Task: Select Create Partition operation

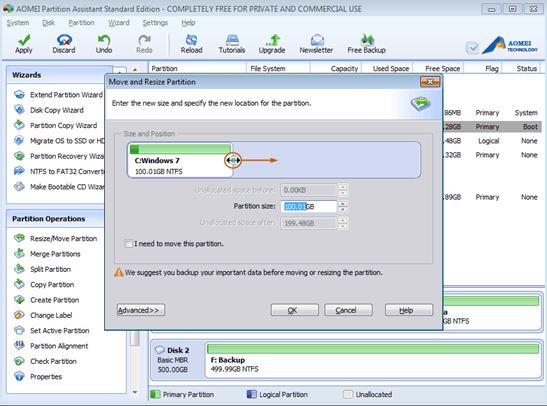Action: 47,300
